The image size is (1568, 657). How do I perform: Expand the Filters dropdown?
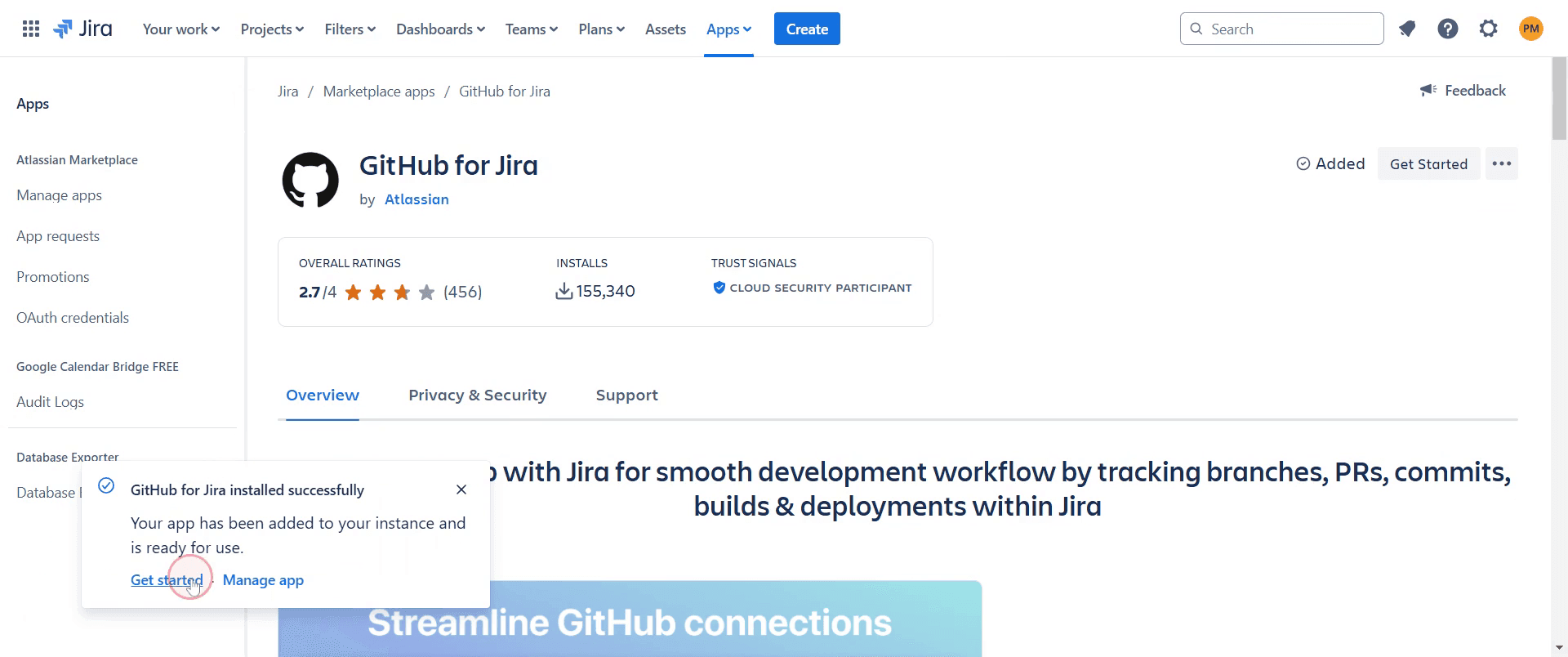(350, 29)
